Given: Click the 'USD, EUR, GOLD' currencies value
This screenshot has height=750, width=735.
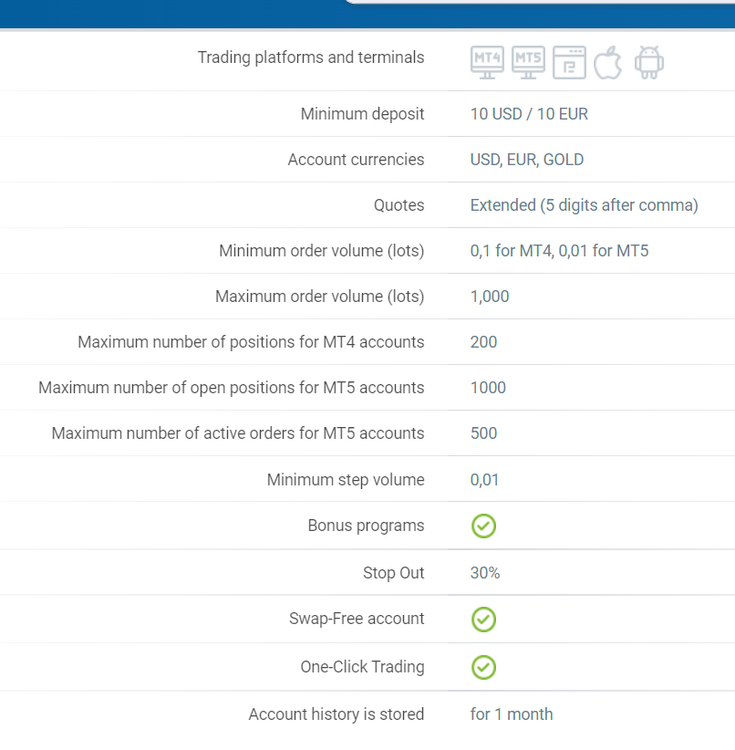Looking at the screenshot, I should click(527, 159).
